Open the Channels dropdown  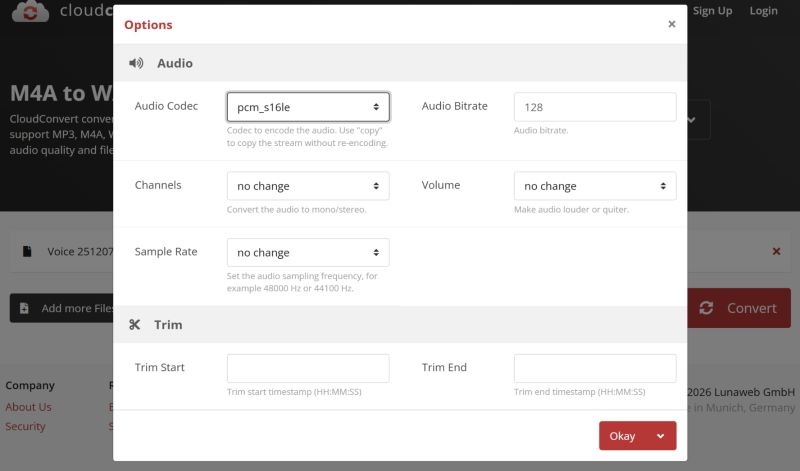tap(308, 186)
